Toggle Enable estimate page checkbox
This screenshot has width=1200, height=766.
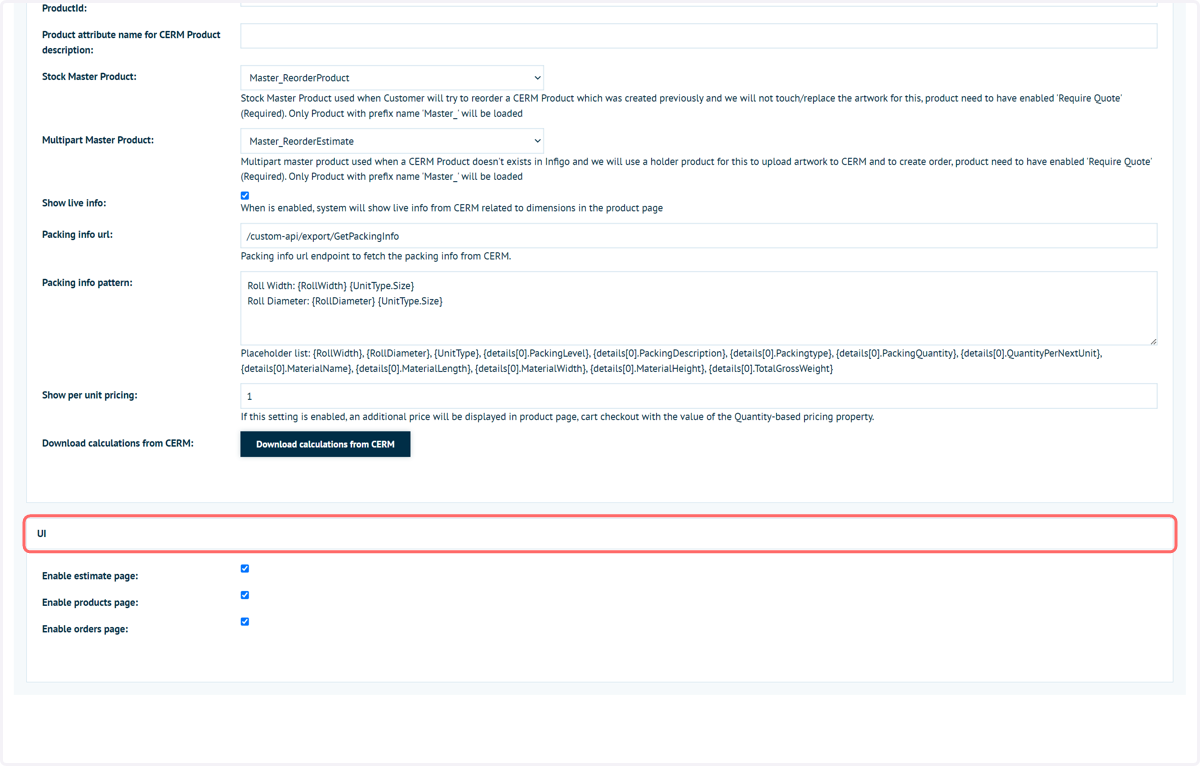tap(245, 568)
